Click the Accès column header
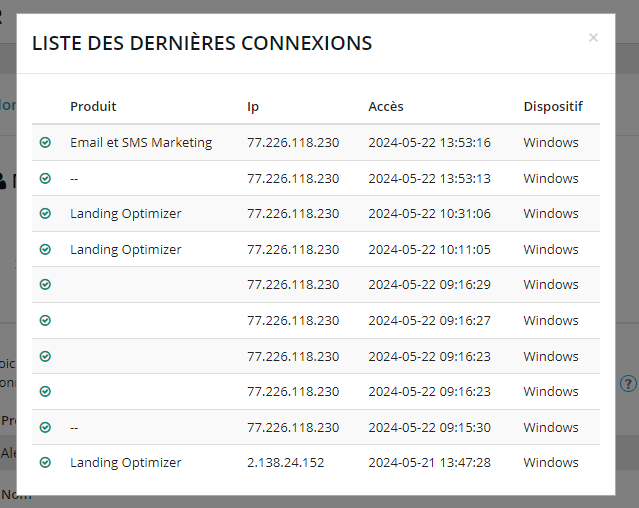This screenshot has width=639, height=508. [386, 106]
